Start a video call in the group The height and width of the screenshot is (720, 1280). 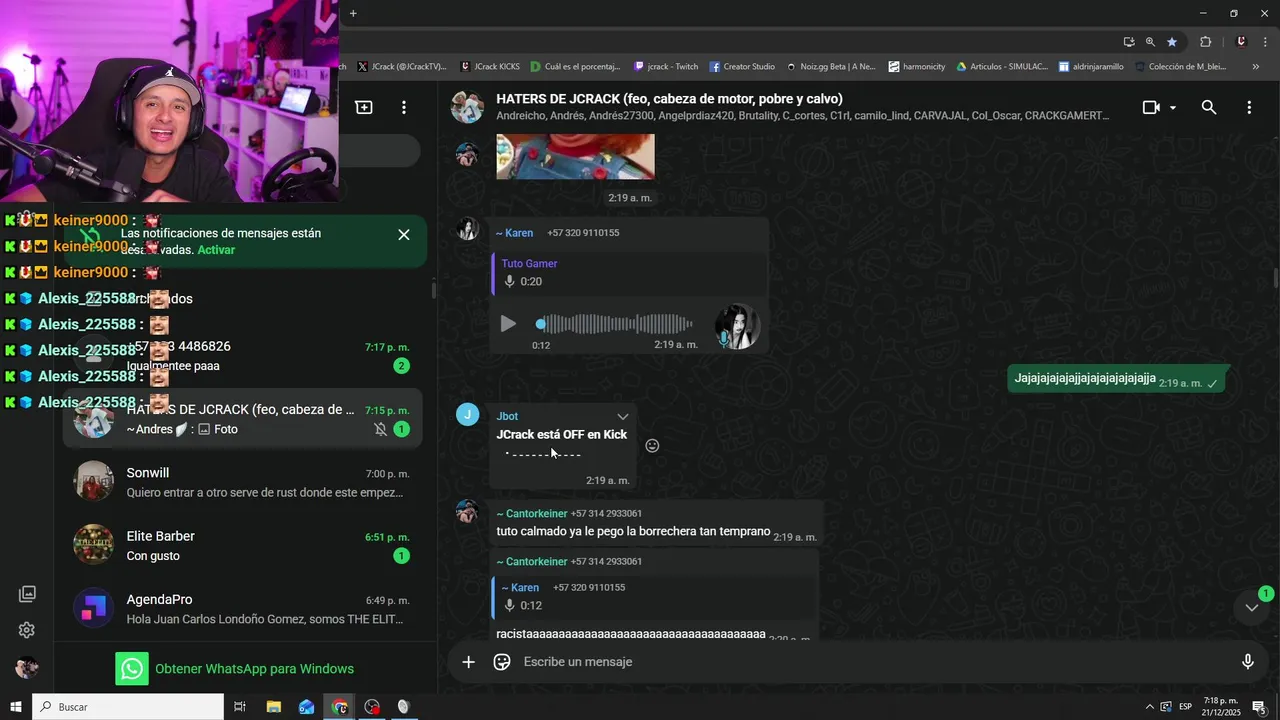point(1151,107)
